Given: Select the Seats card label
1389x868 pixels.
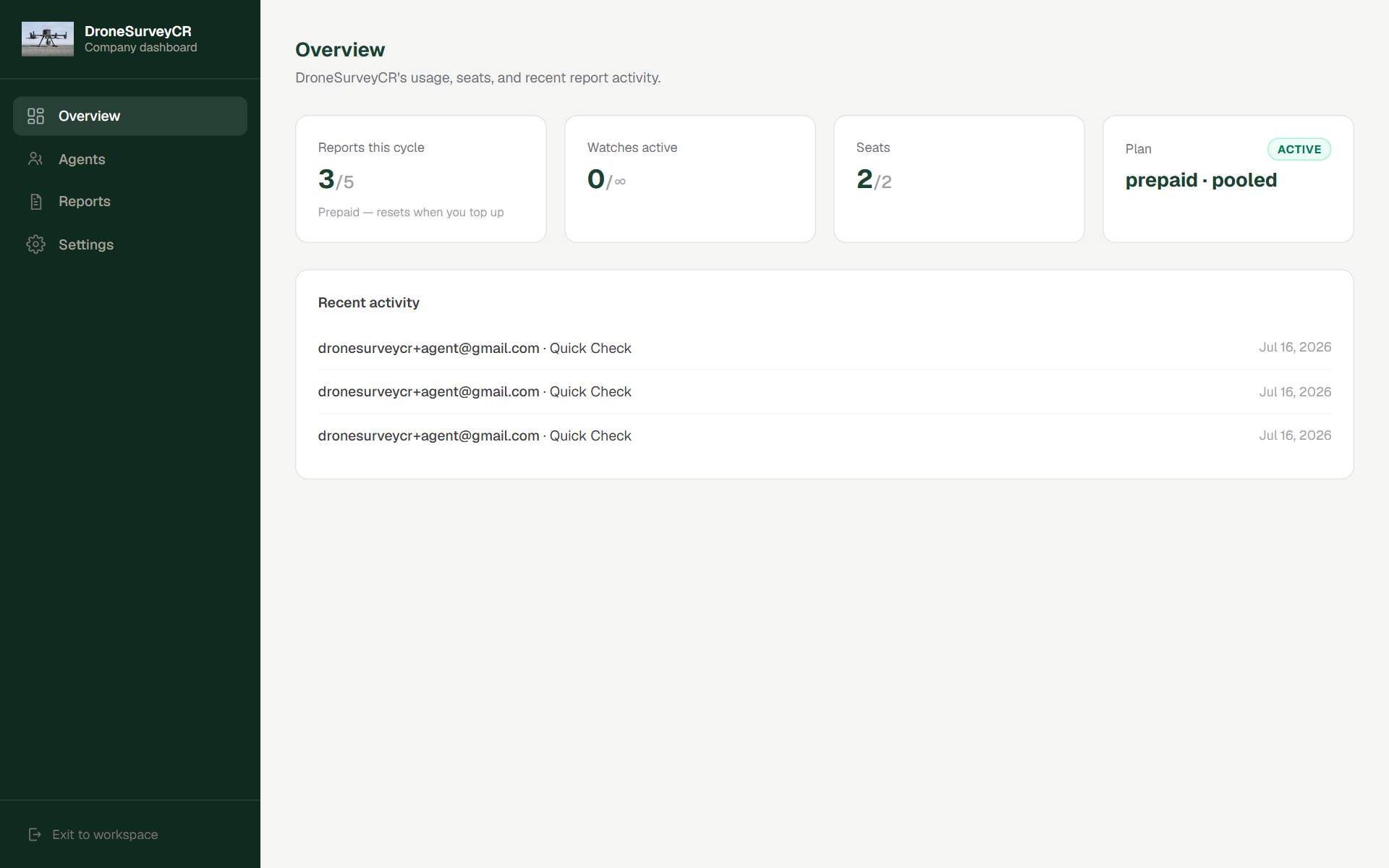Looking at the screenshot, I should pyautogui.click(x=873, y=148).
